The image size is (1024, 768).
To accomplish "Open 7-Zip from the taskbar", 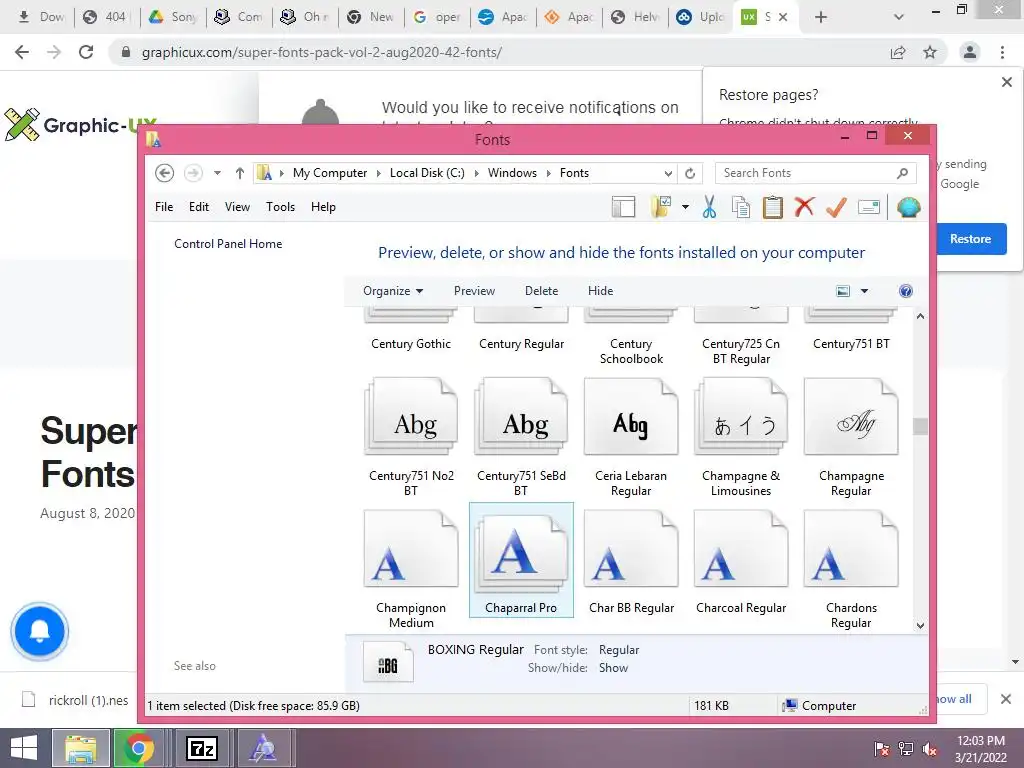I will coord(202,748).
